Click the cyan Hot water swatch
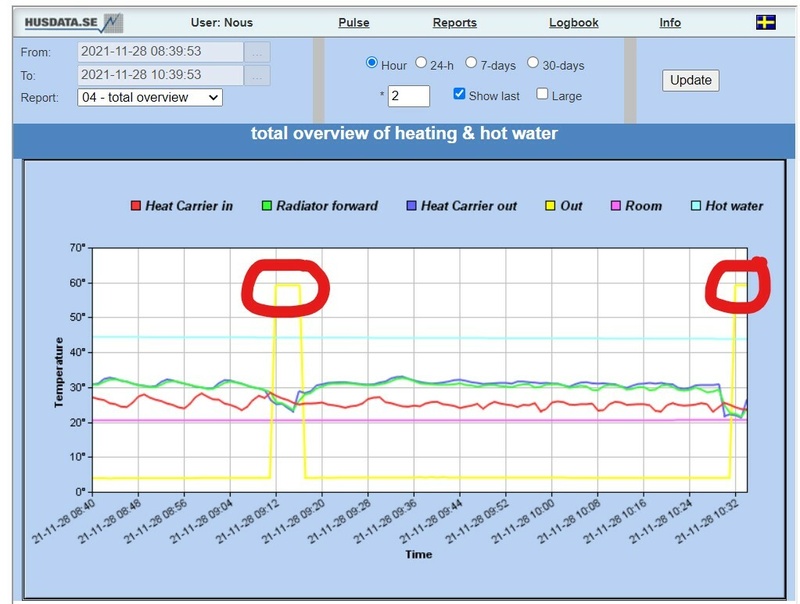 tap(696, 206)
